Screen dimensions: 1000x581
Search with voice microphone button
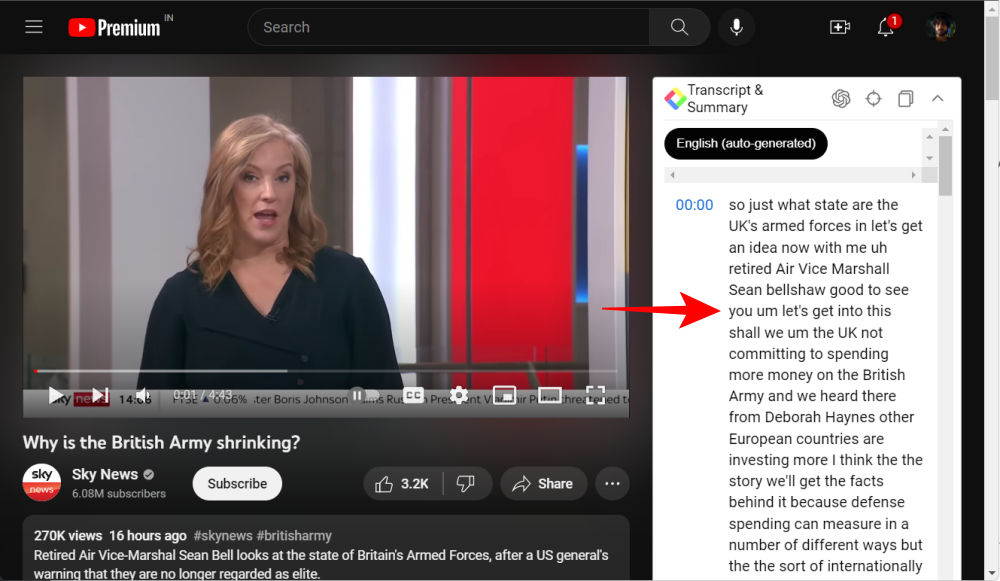click(x=737, y=27)
